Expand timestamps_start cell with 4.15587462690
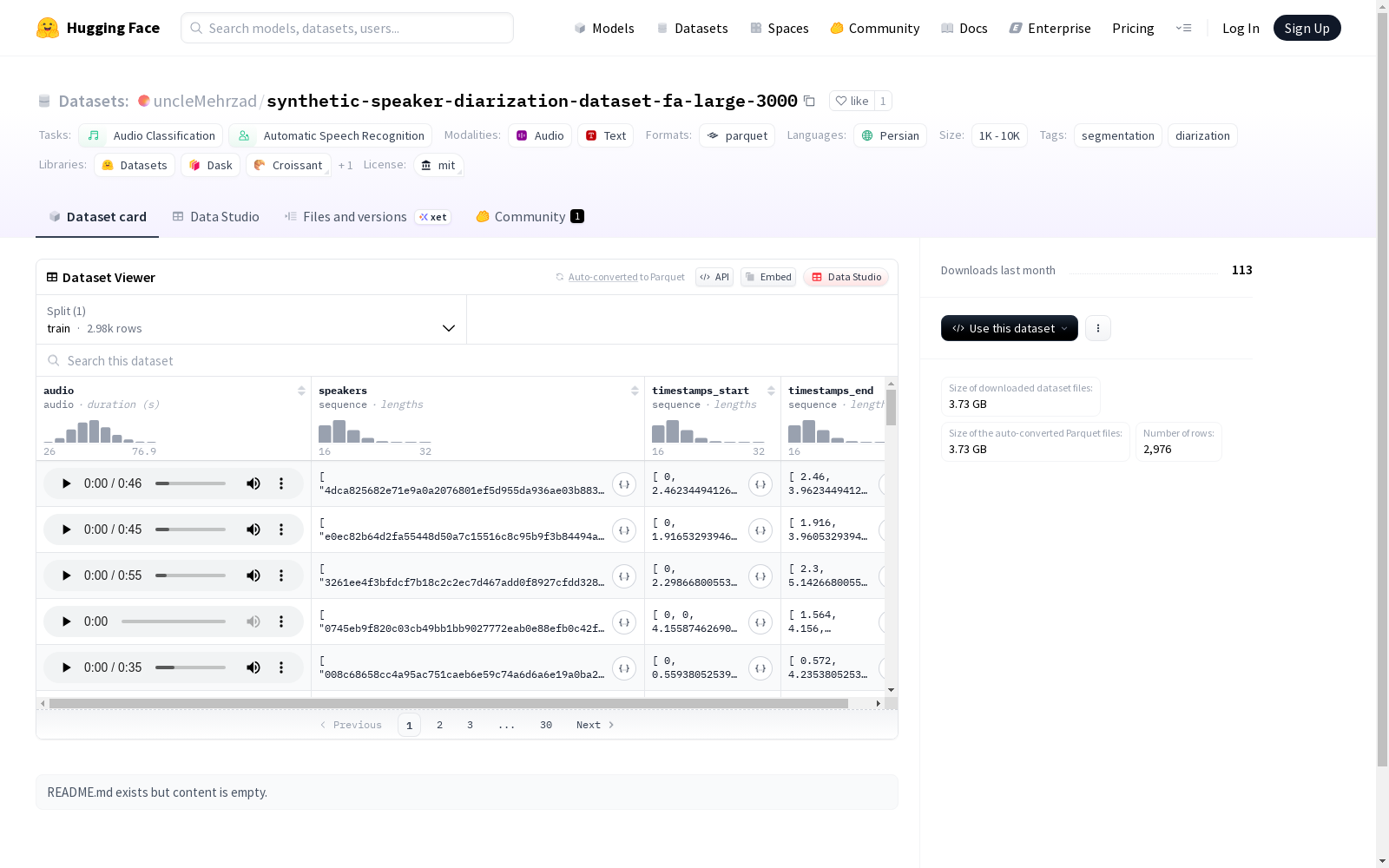 760,622
